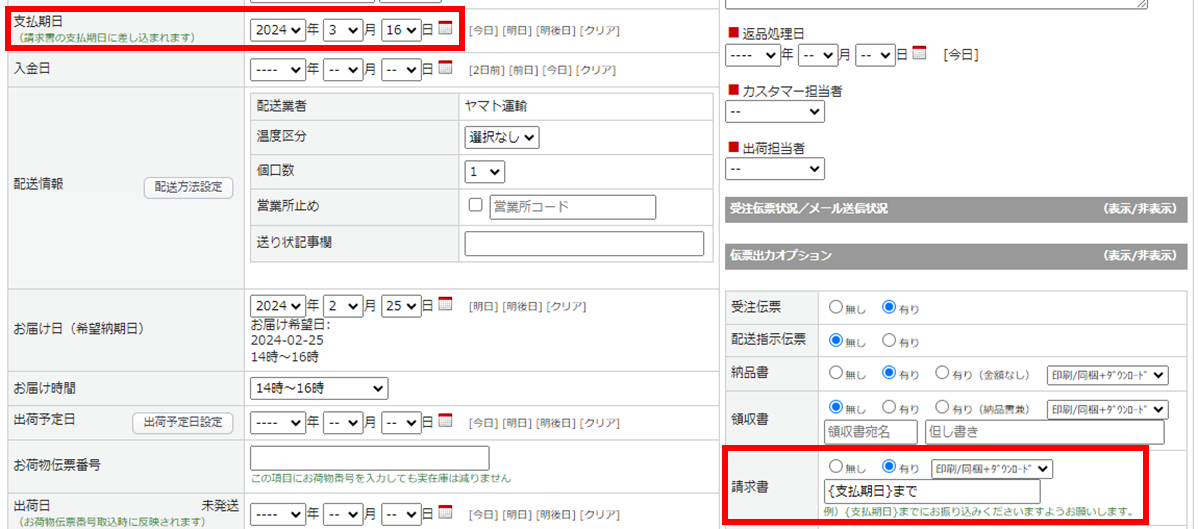Click the 出荷予定日設定 button
This screenshot has height=529, width=1198.
183,423
